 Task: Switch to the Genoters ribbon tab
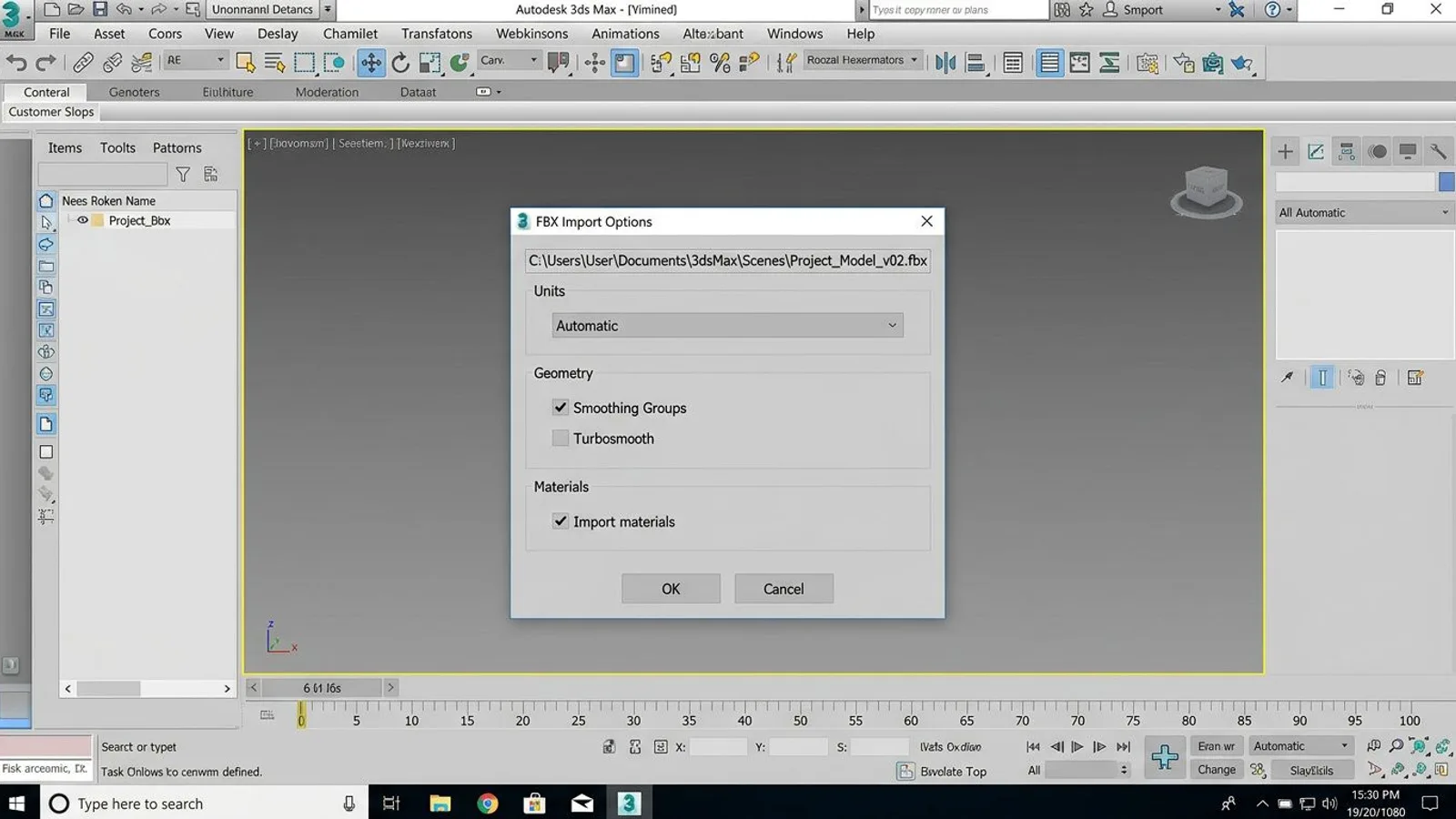[134, 92]
